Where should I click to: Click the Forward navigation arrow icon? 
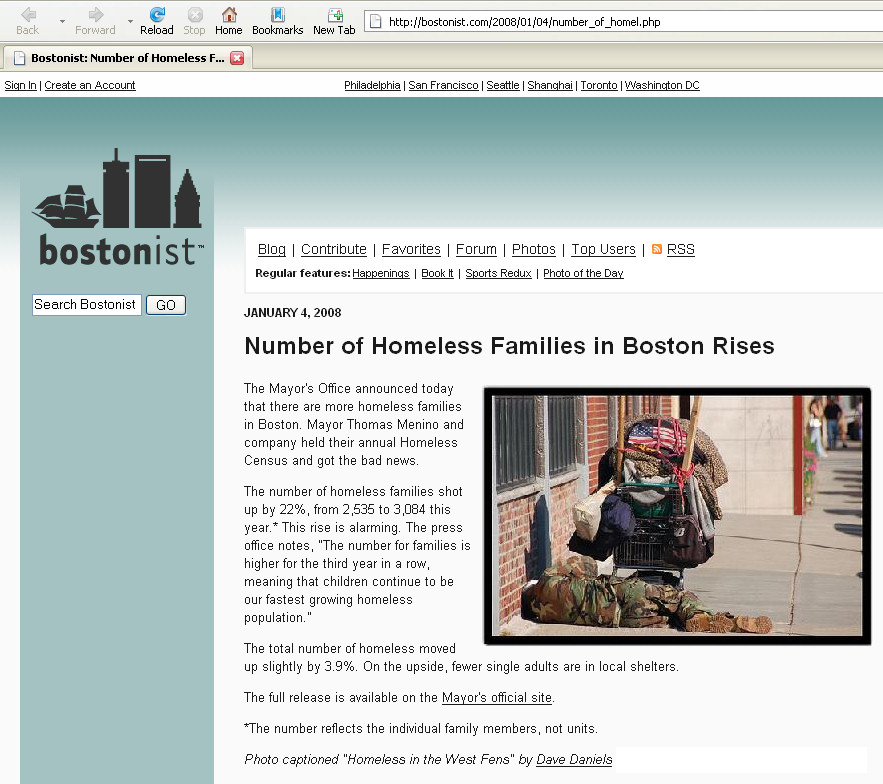pos(95,15)
